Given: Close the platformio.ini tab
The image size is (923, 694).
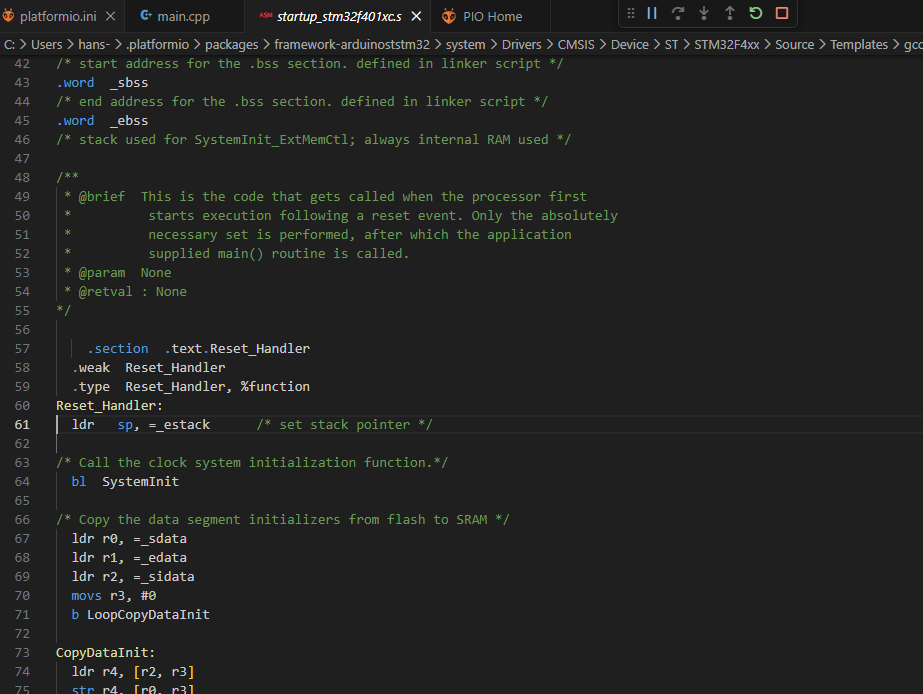Looking at the screenshot, I should click(110, 16).
